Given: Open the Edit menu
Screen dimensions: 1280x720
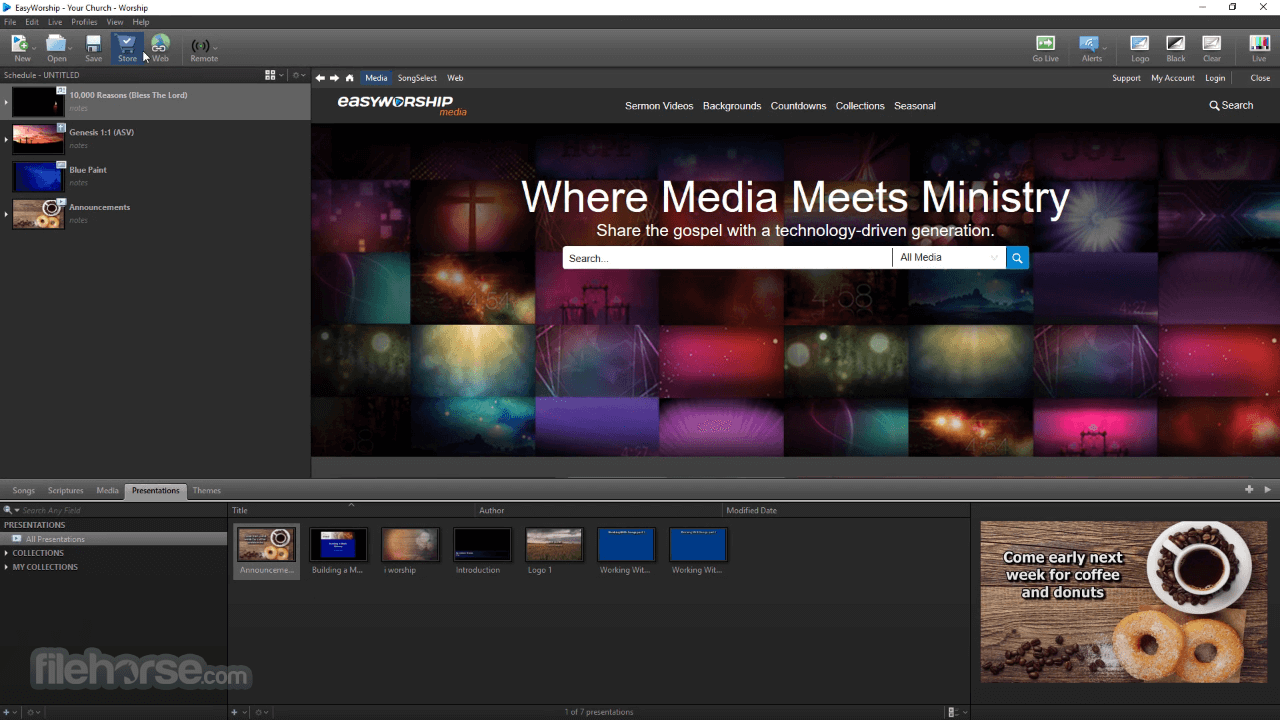Looking at the screenshot, I should [32, 22].
